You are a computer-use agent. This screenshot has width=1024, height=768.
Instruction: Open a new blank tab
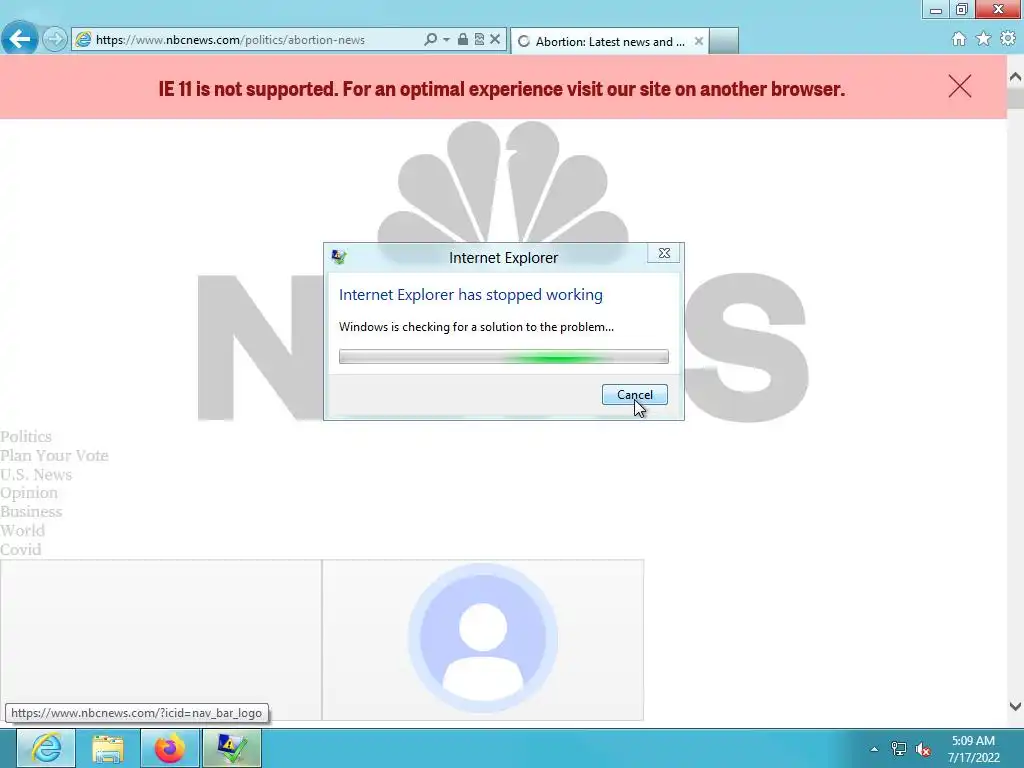[724, 41]
